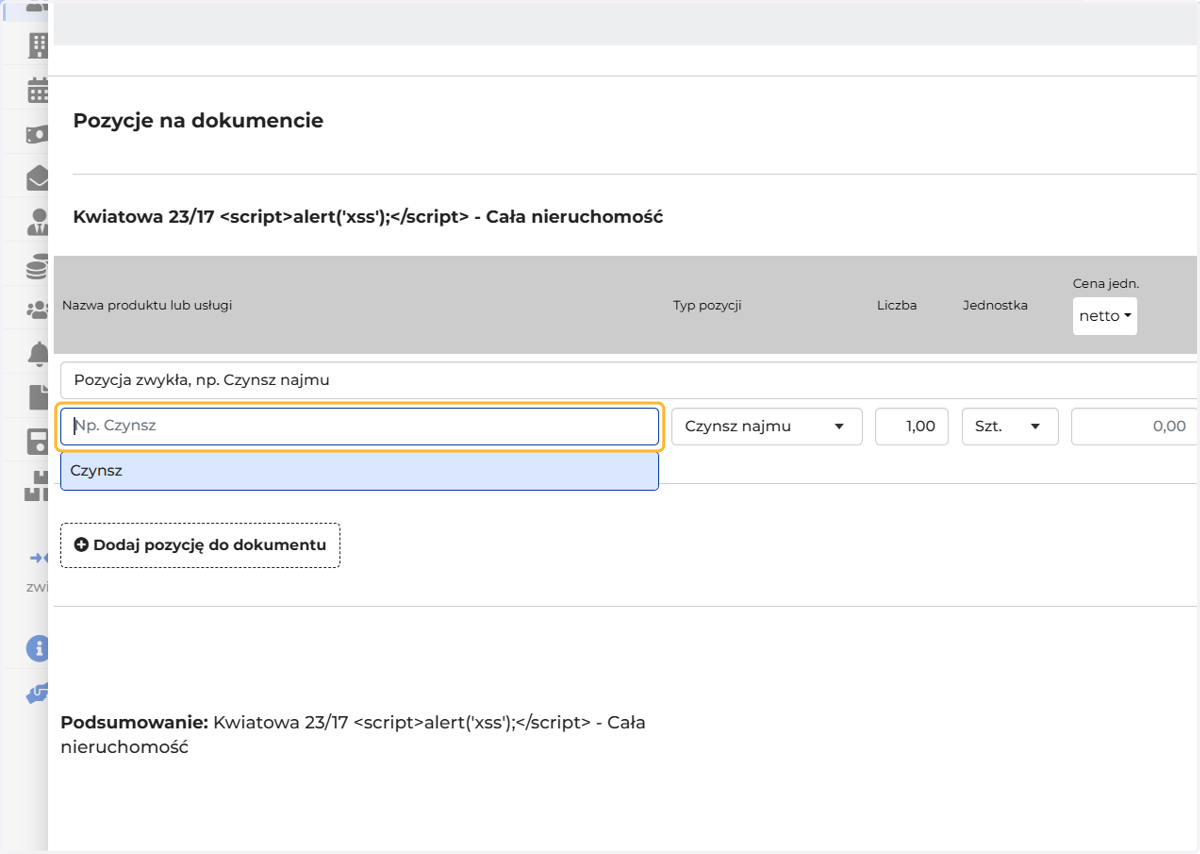The height and width of the screenshot is (854, 1200).
Task: Open the stacked coins sidebar icon
Action: [x=37, y=267]
